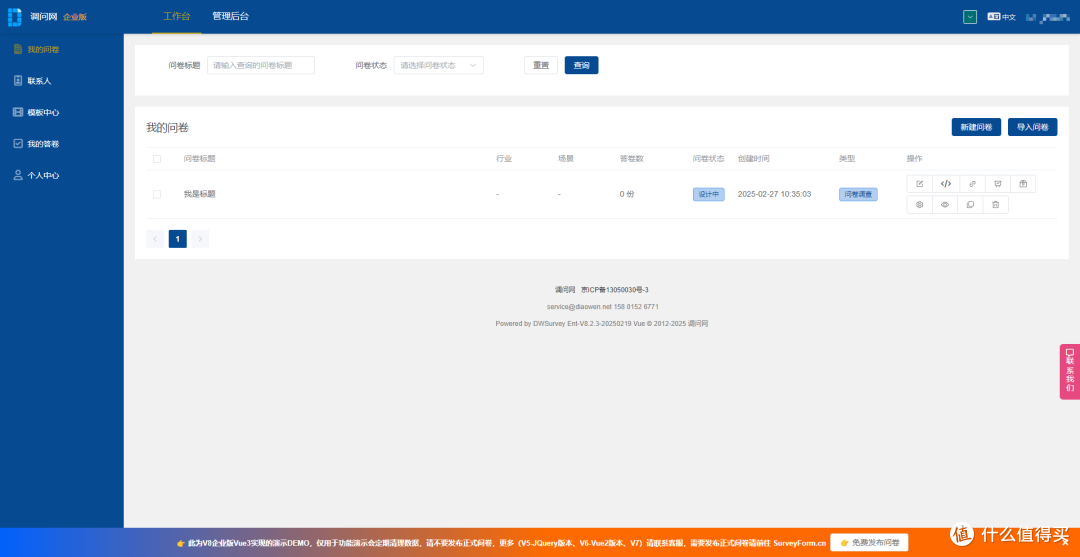The image size is (1080, 557).
Task: Preview the survey with the eye icon
Action: 945,204
